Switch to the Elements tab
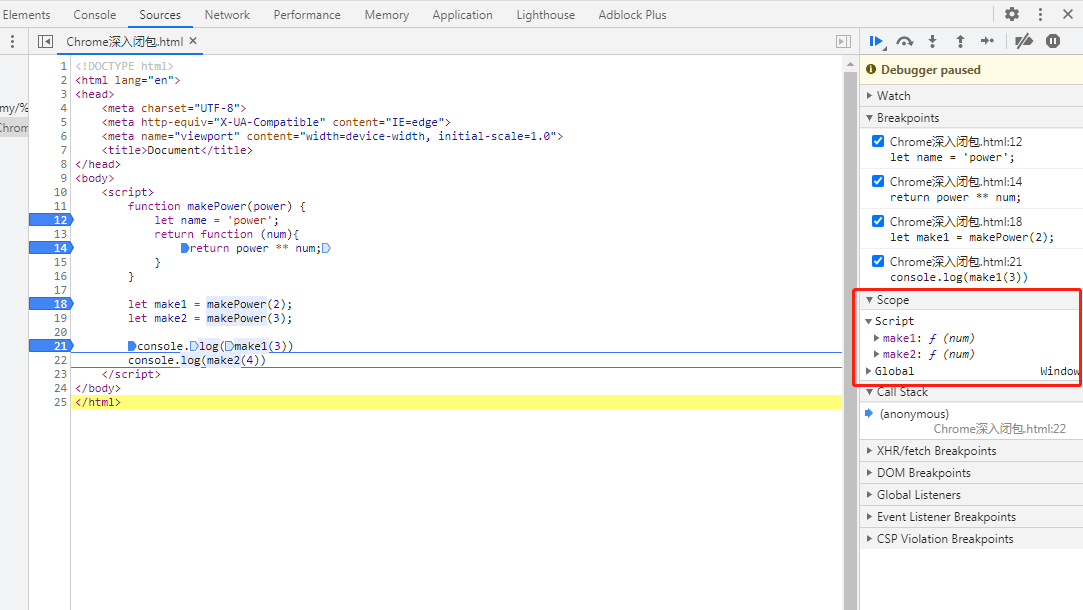Image resolution: width=1083 pixels, height=610 pixels. tap(26, 15)
